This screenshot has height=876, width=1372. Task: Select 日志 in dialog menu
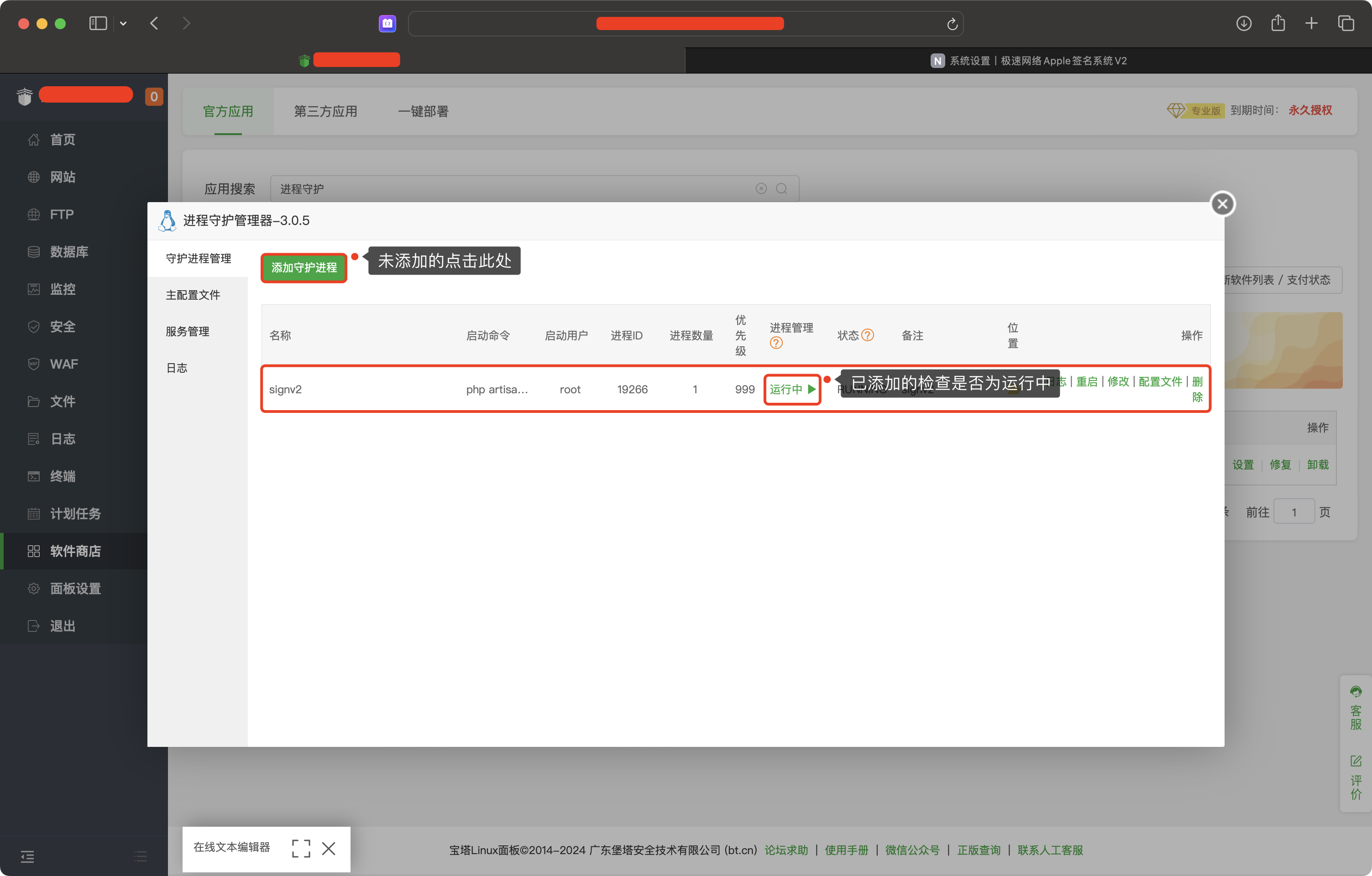coord(177,368)
